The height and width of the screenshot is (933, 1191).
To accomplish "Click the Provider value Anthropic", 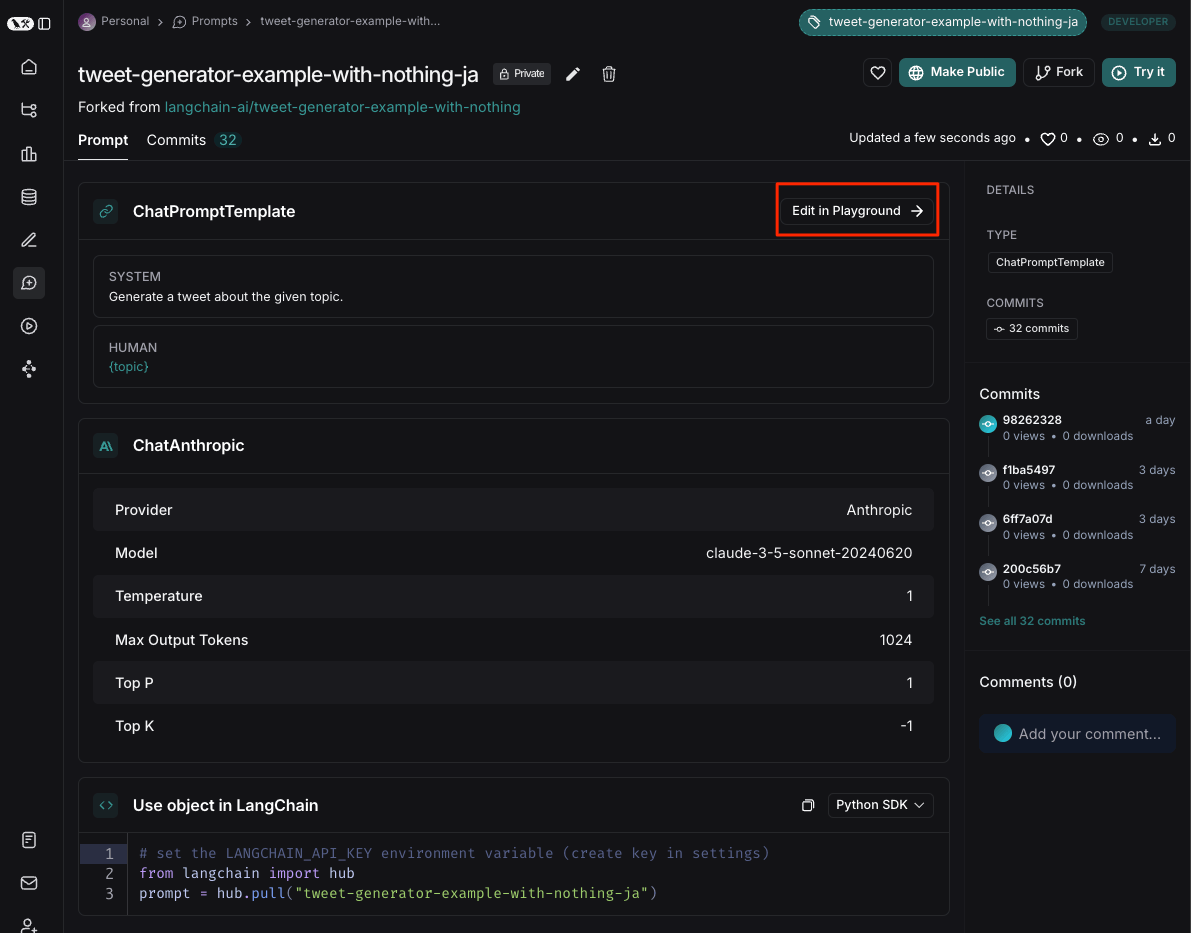I will (880, 510).
